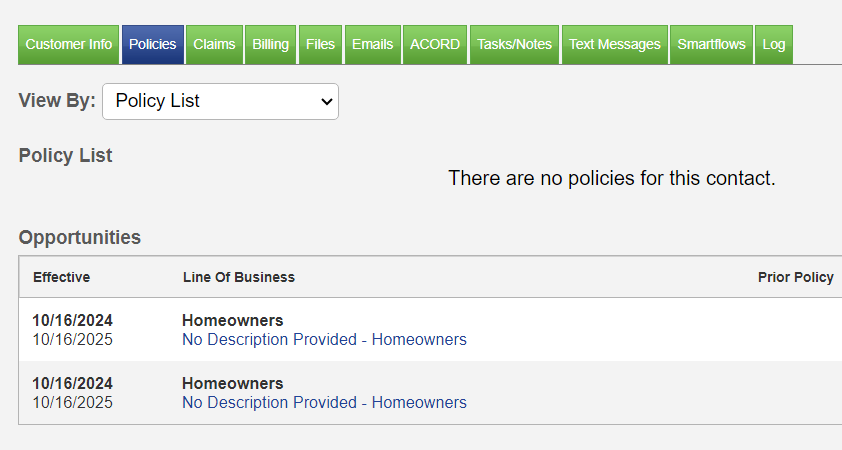
Task: Click the Prior Policy column header
Action: (x=795, y=277)
